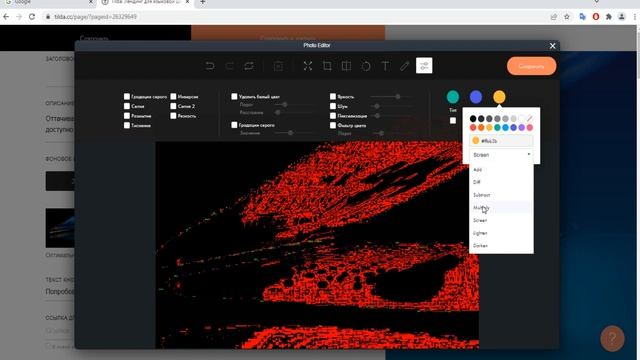Enable the Шум noise checkbox
Viewport: 640px width, 360px height.
[x=333, y=106]
